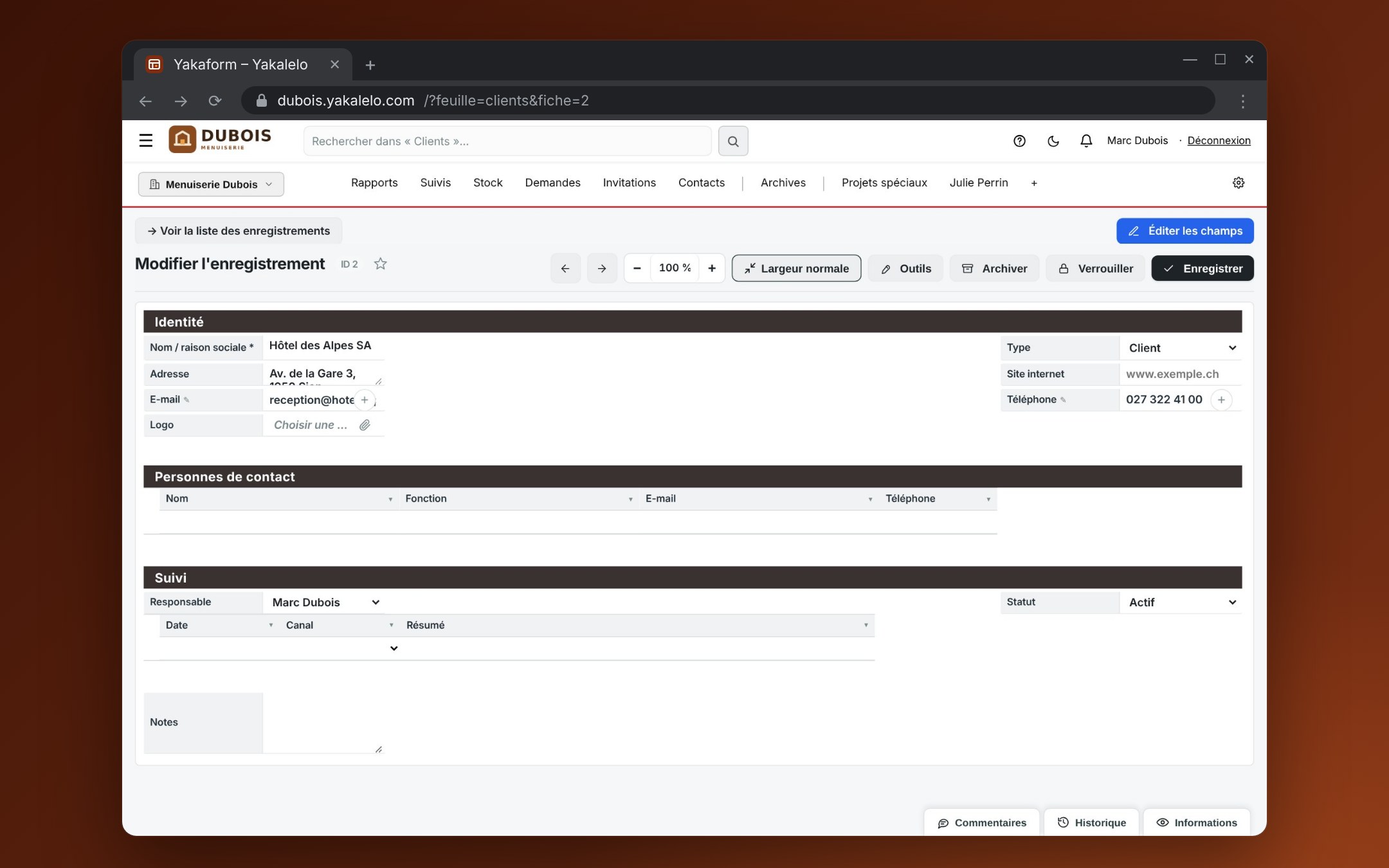The image size is (1389, 868).
Task: Expand the Type dropdown showing Client
Action: pos(1181,348)
